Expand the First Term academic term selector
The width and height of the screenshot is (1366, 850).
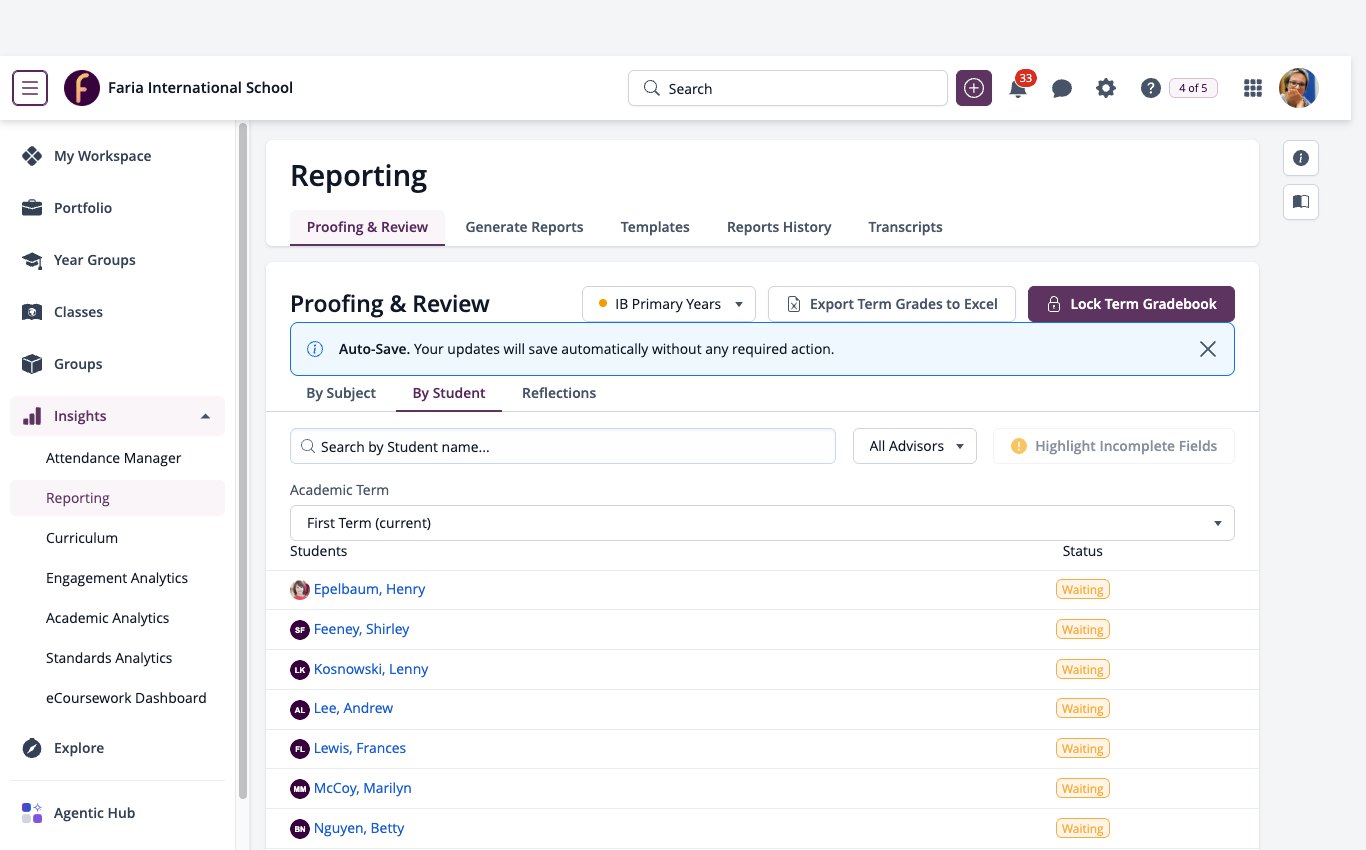tap(762, 523)
